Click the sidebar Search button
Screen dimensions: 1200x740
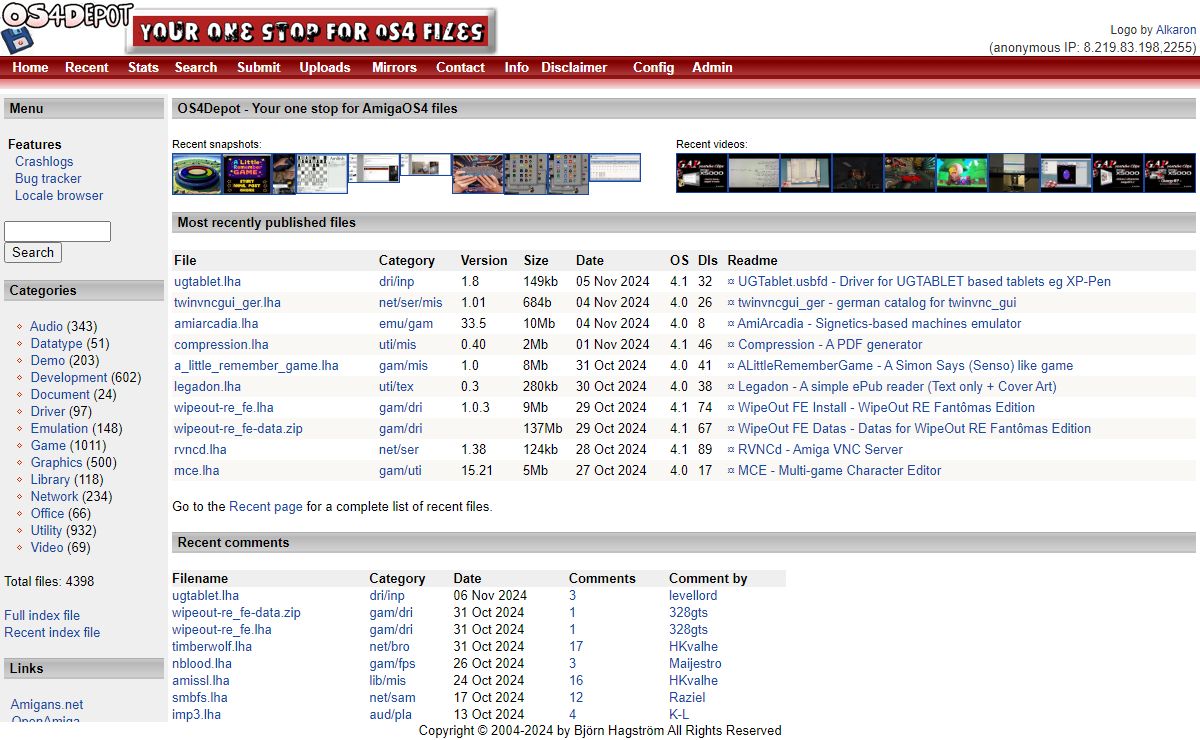[x=33, y=252]
